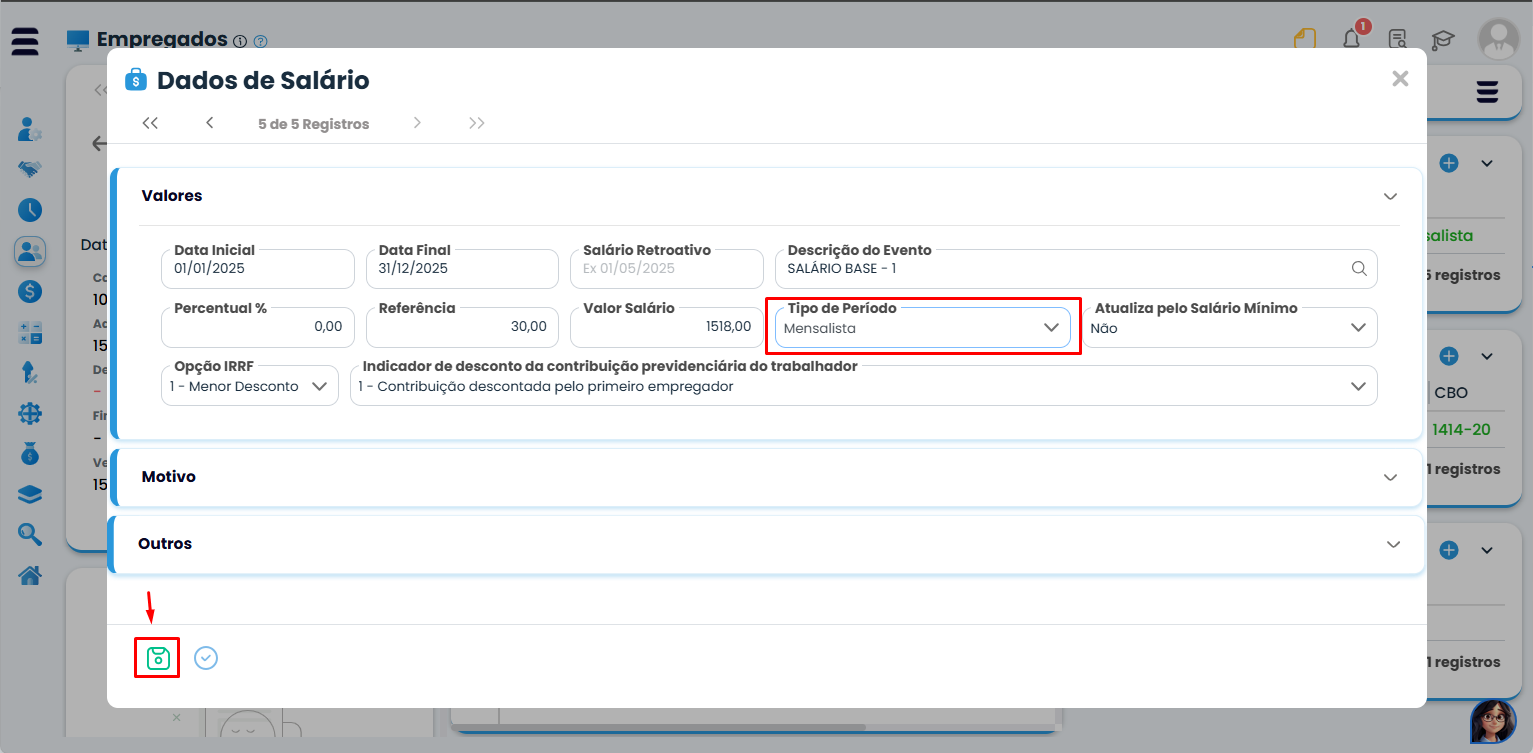Select the employees group sidebar icon
Viewport: 1533px width, 753px height.
30,251
